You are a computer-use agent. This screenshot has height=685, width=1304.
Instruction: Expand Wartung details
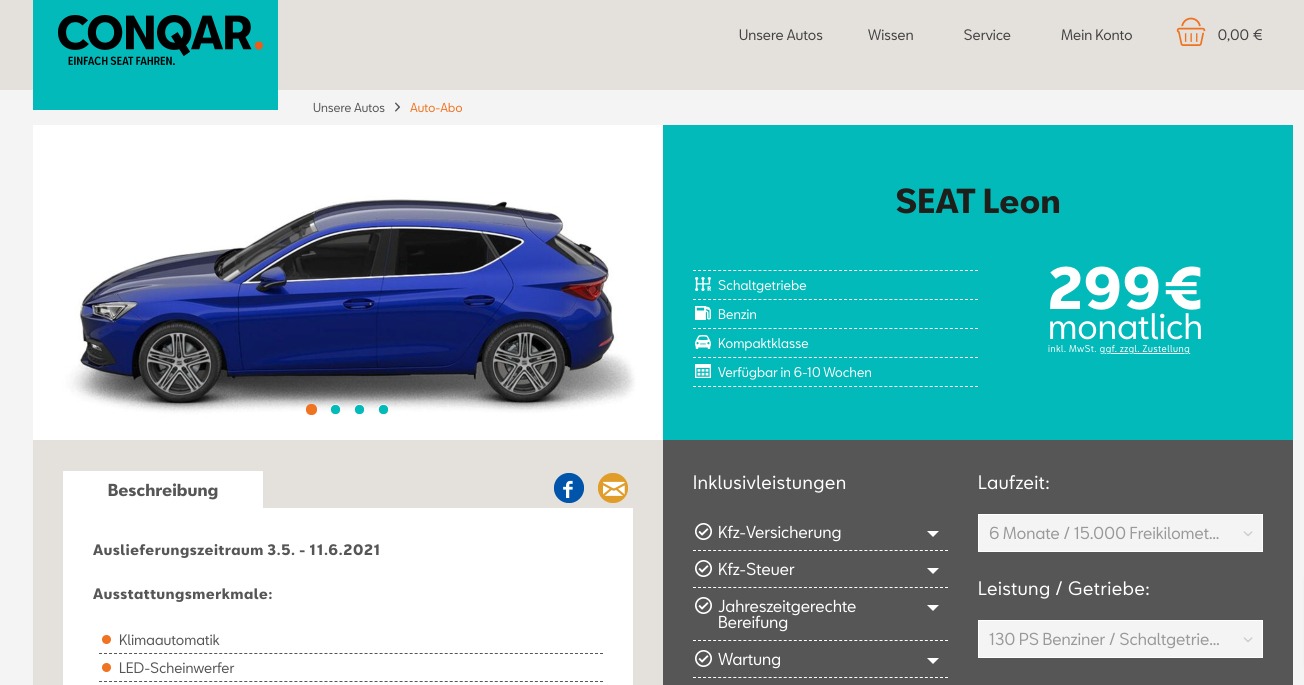click(x=933, y=661)
